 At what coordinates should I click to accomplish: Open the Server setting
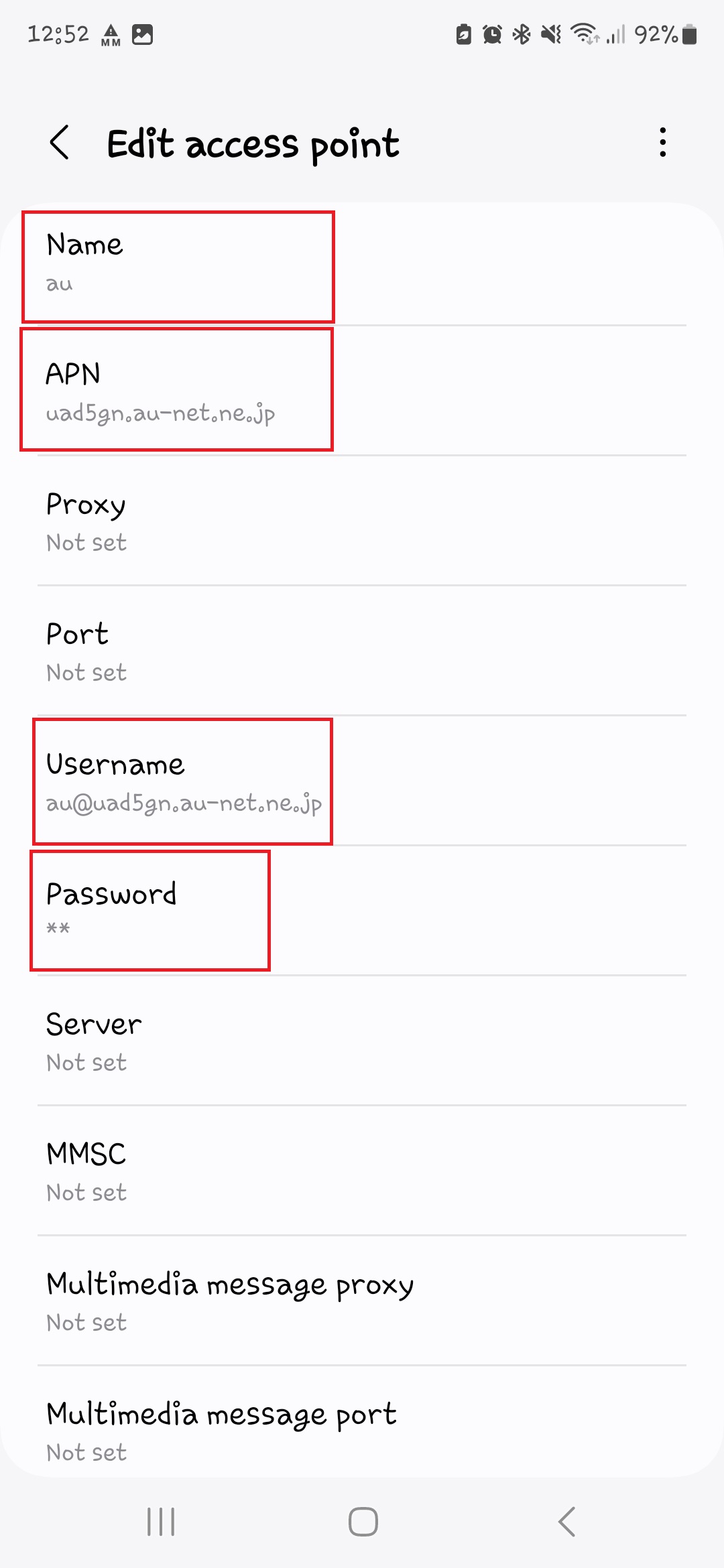[362, 1041]
